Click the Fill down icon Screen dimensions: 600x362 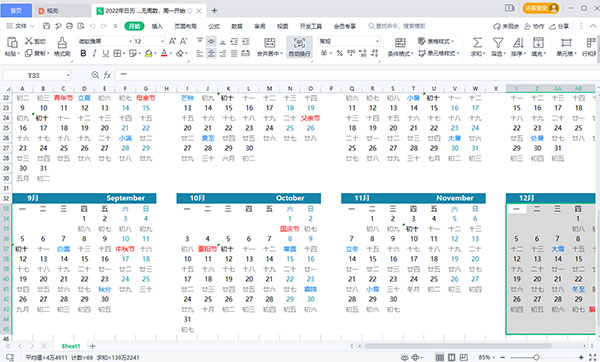click(538, 42)
